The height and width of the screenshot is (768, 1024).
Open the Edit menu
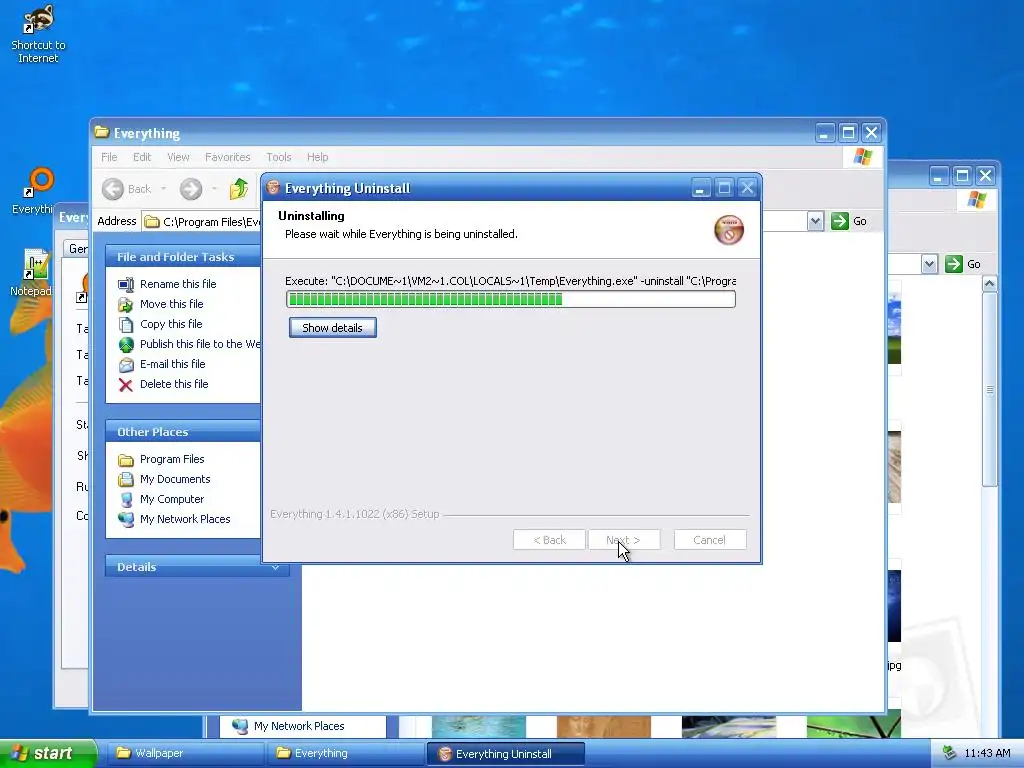[x=142, y=157]
